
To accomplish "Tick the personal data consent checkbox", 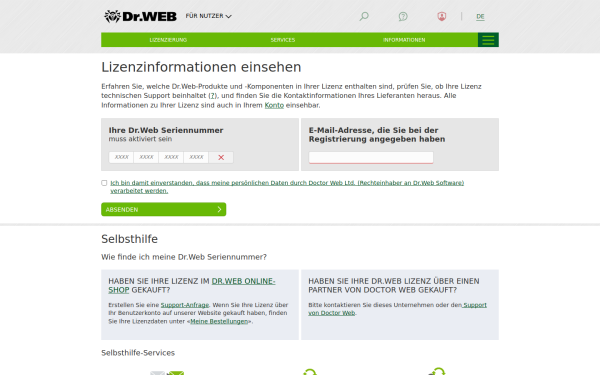I will [x=104, y=183].
